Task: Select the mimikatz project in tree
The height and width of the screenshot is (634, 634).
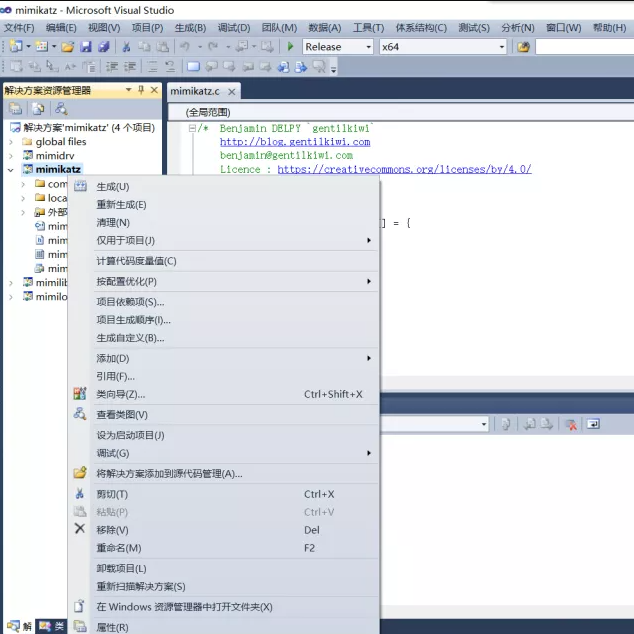Action: pyautogui.click(x=58, y=169)
